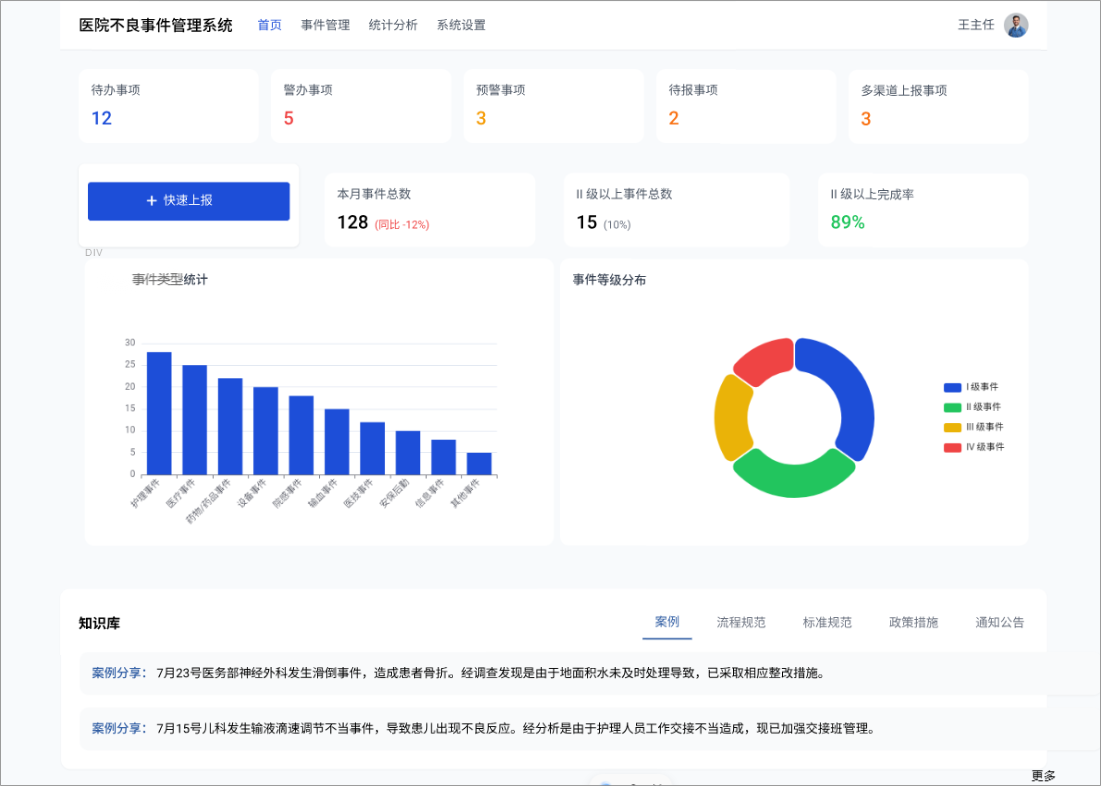Switch to the 流程规范 tab
The width and height of the screenshot is (1101, 786).
741,621
